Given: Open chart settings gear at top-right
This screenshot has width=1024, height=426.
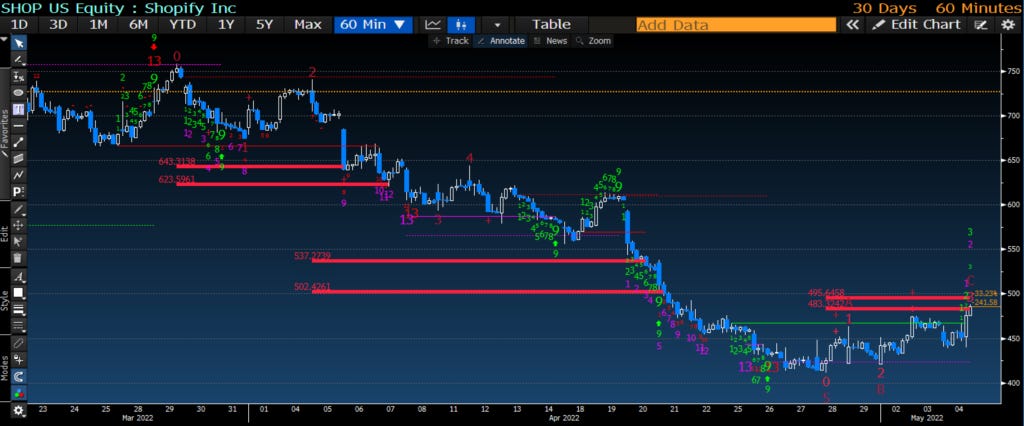Looking at the screenshot, I should (x=1008, y=25).
